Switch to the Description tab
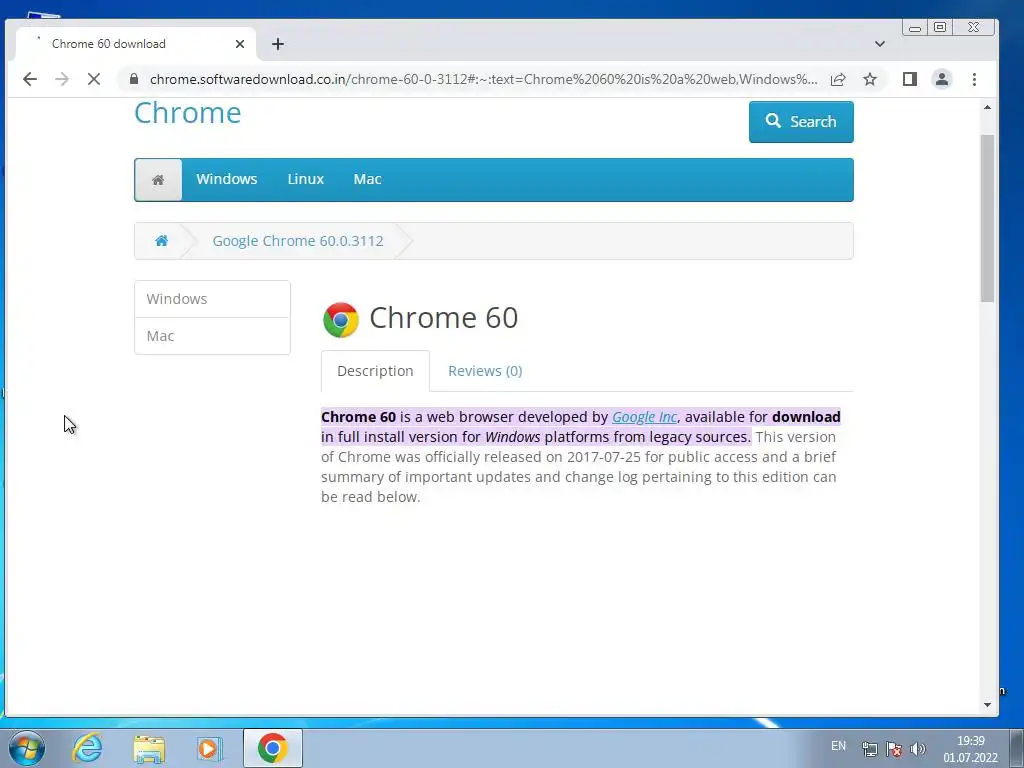Image resolution: width=1024 pixels, height=768 pixels. click(x=375, y=371)
